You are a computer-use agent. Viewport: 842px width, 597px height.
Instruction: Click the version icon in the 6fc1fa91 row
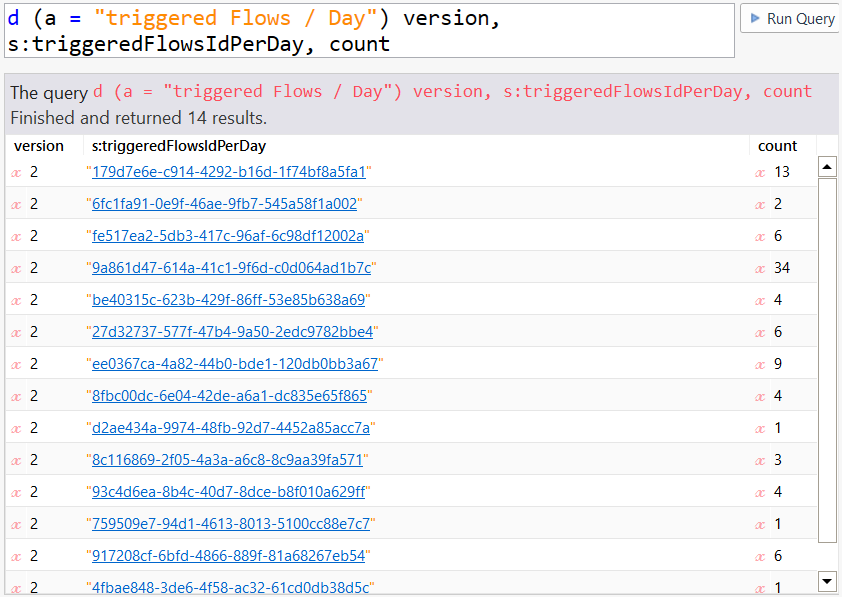[x=16, y=204]
